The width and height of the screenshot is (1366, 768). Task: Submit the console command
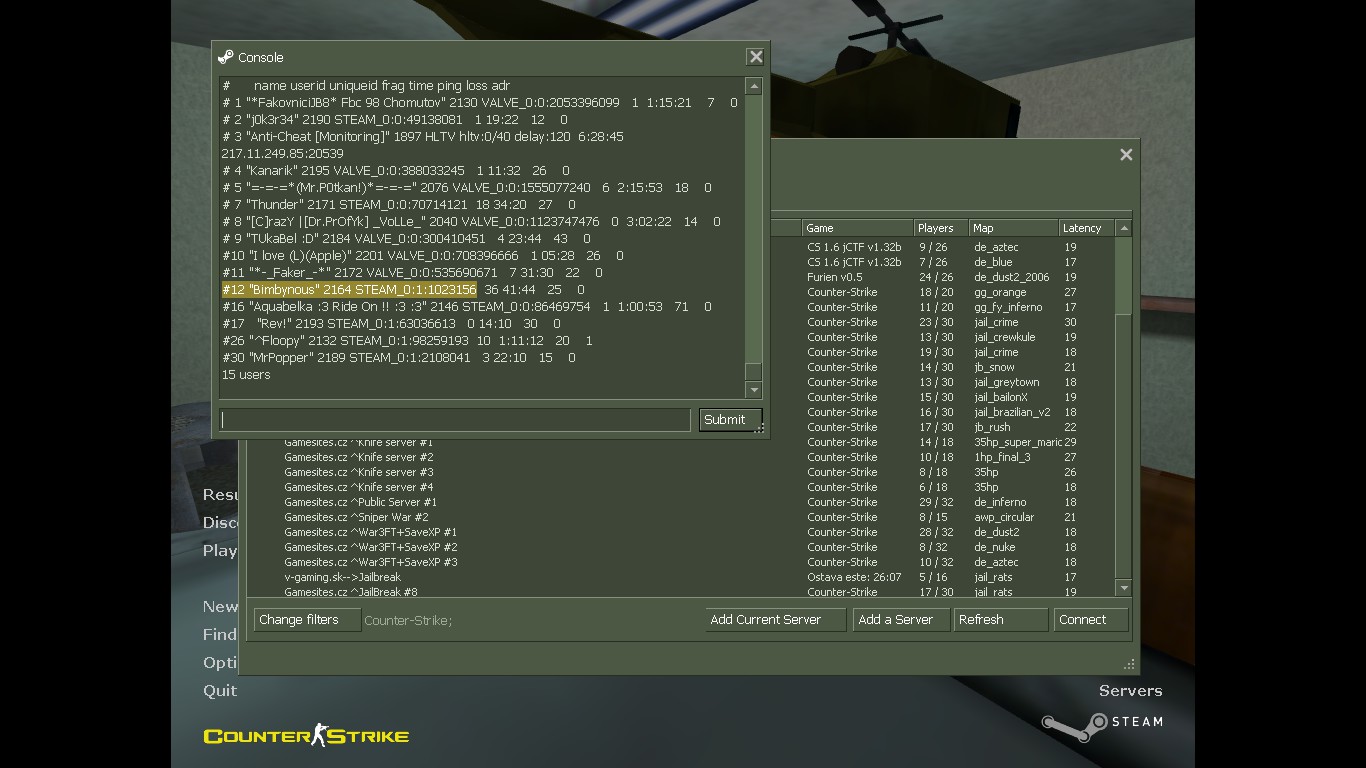(730, 420)
